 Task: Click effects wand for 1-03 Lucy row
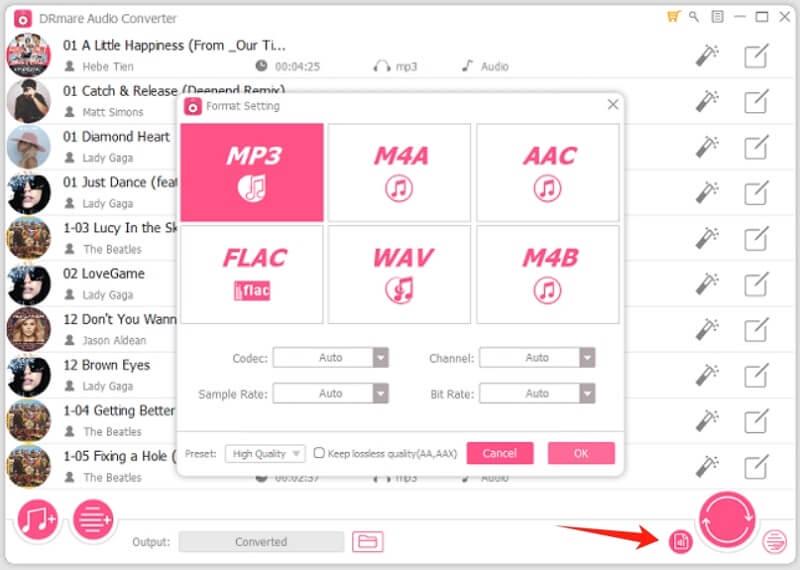[x=707, y=238]
